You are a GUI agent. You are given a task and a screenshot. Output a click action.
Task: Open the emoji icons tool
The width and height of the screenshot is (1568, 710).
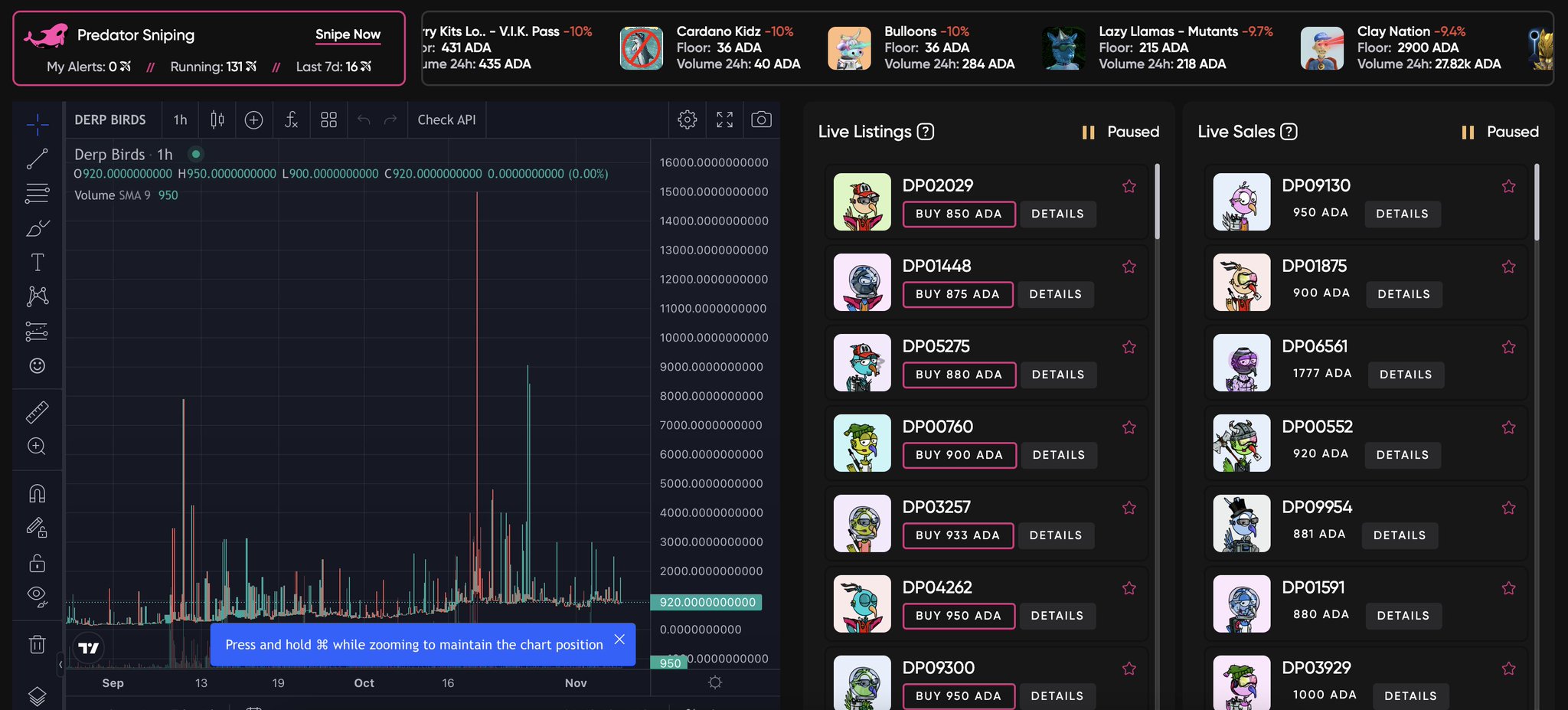37,365
